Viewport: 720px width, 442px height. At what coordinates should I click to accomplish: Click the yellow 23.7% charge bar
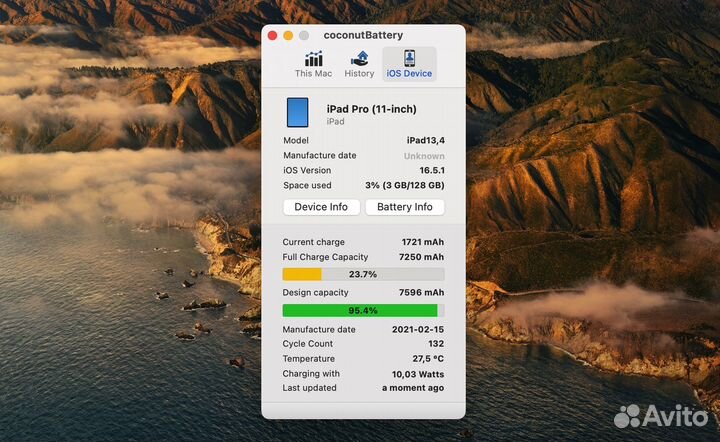[363, 274]
